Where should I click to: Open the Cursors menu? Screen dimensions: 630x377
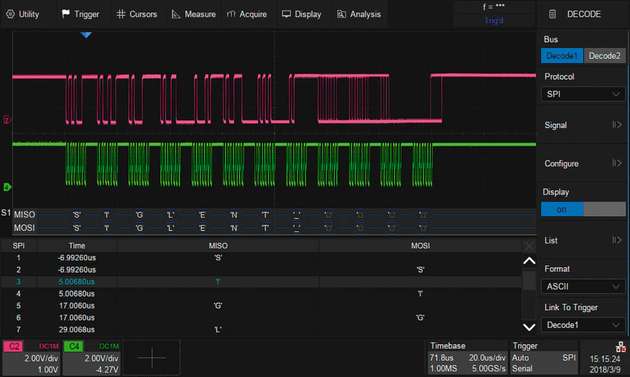[x=137, y=14]
